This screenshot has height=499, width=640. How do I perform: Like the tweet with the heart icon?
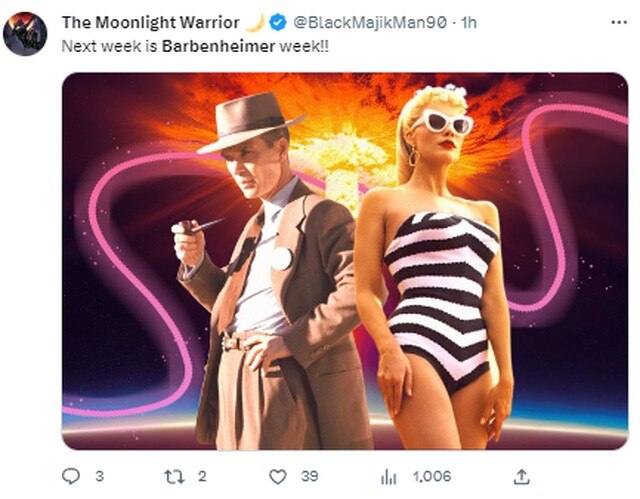click(x=278, y=477)
